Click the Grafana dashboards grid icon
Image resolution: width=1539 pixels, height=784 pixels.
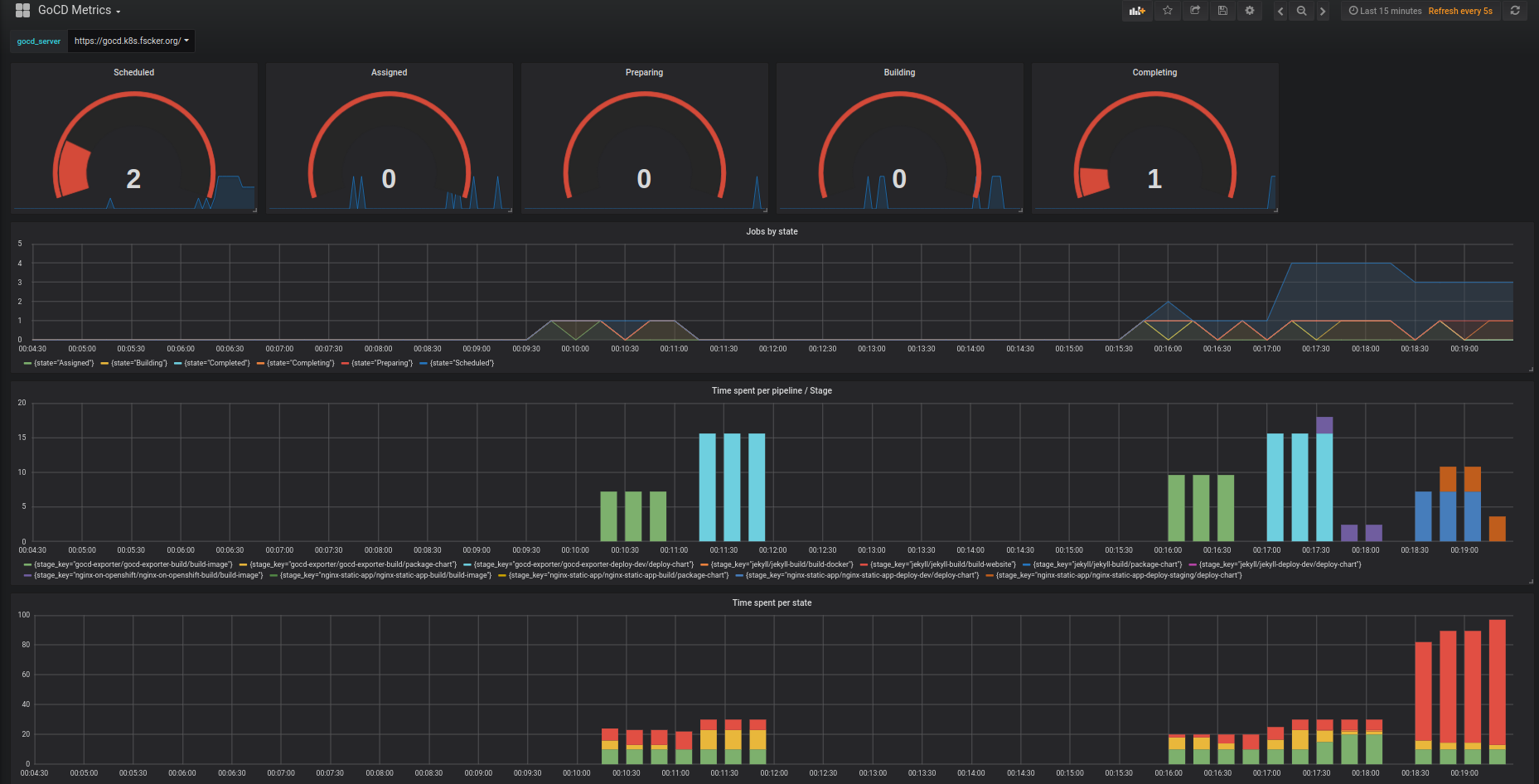click(22, 10)
